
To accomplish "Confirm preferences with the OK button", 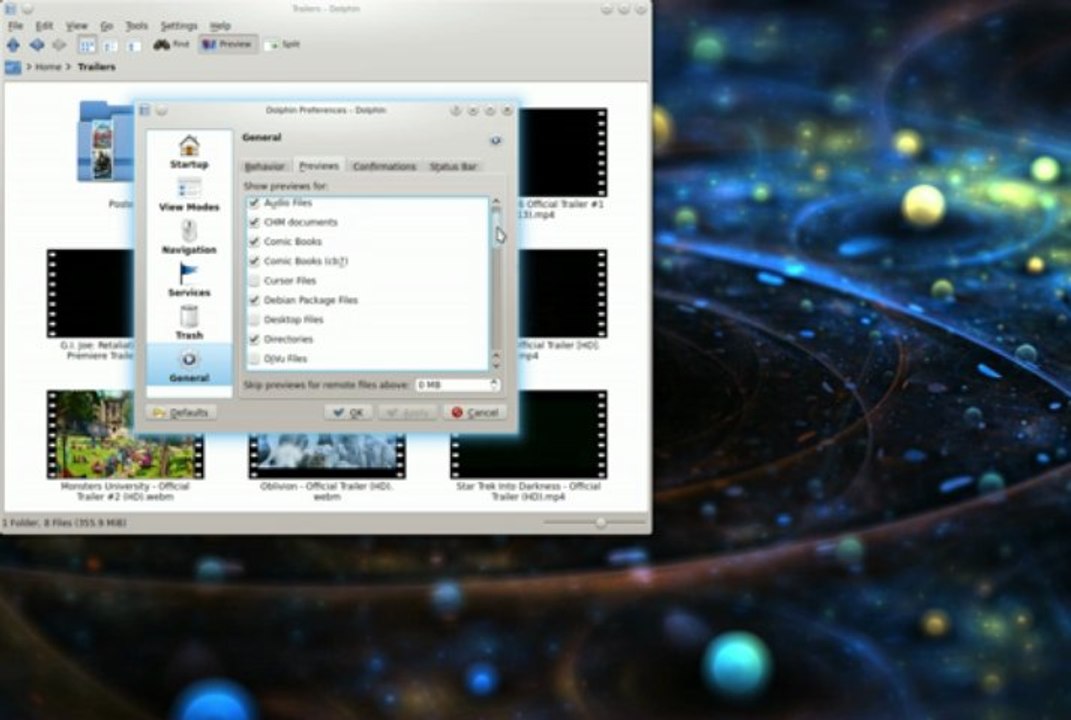I will (x=348, y=413).
